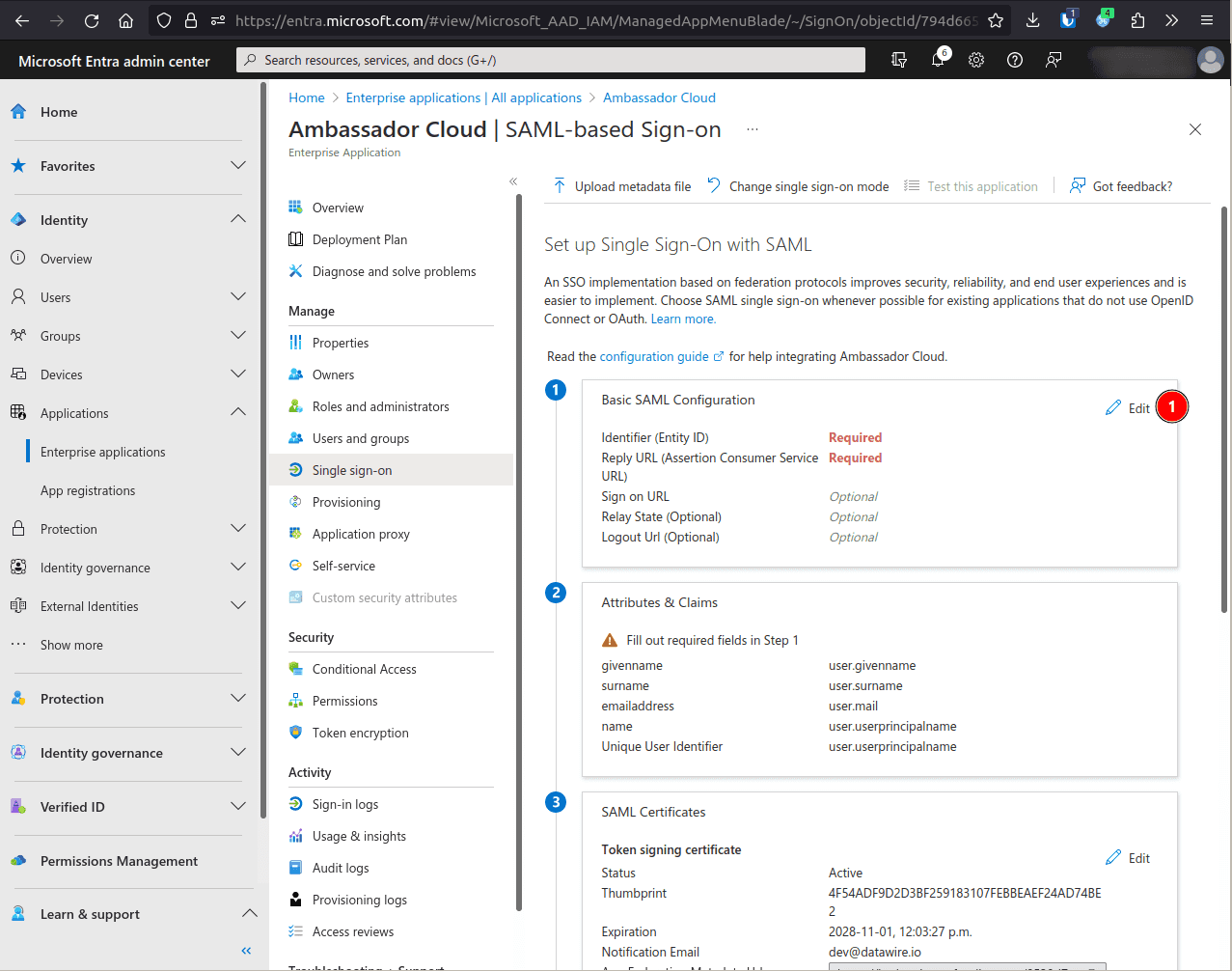Click the browser back arrow
This screenshot has height=971, width=1232.
click(22, 20)
